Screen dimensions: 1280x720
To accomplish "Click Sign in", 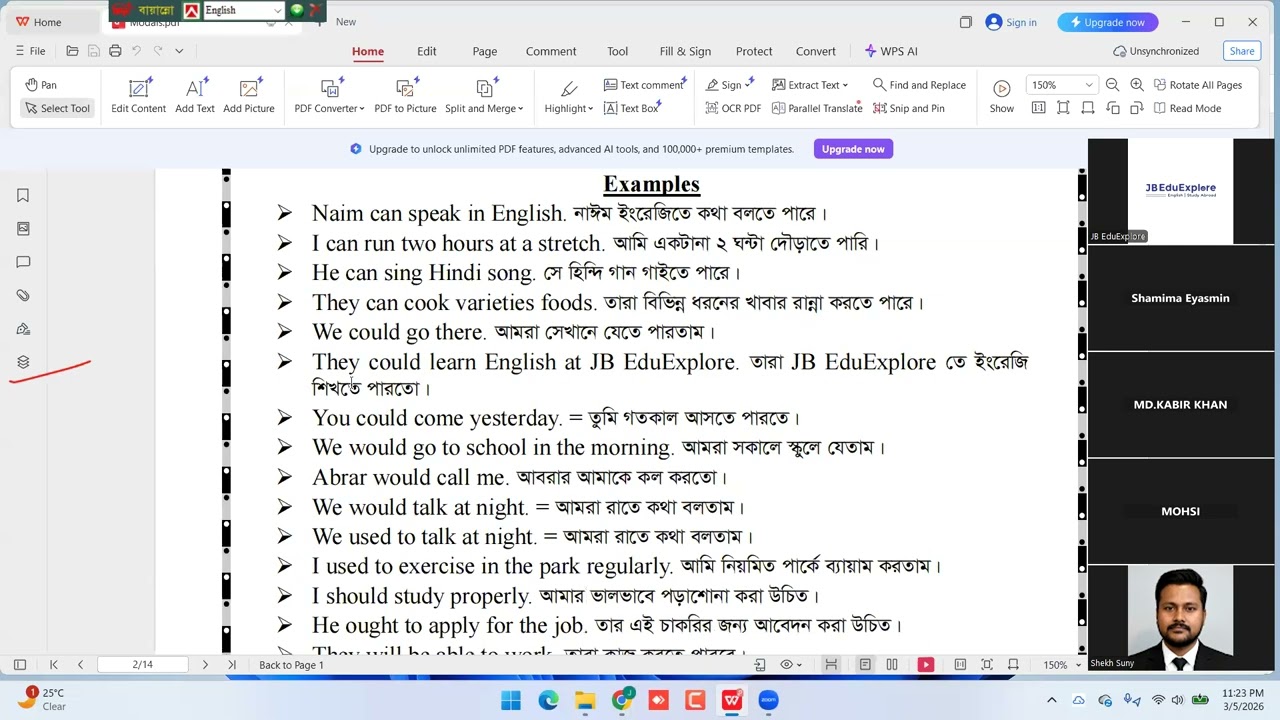I will tap(1011, 22).
